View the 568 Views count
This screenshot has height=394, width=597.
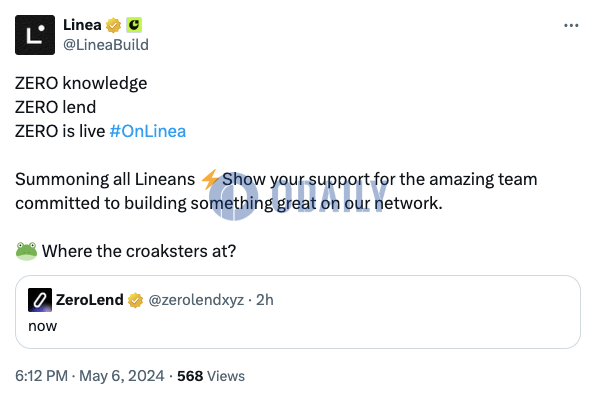[x=211, y=376]
